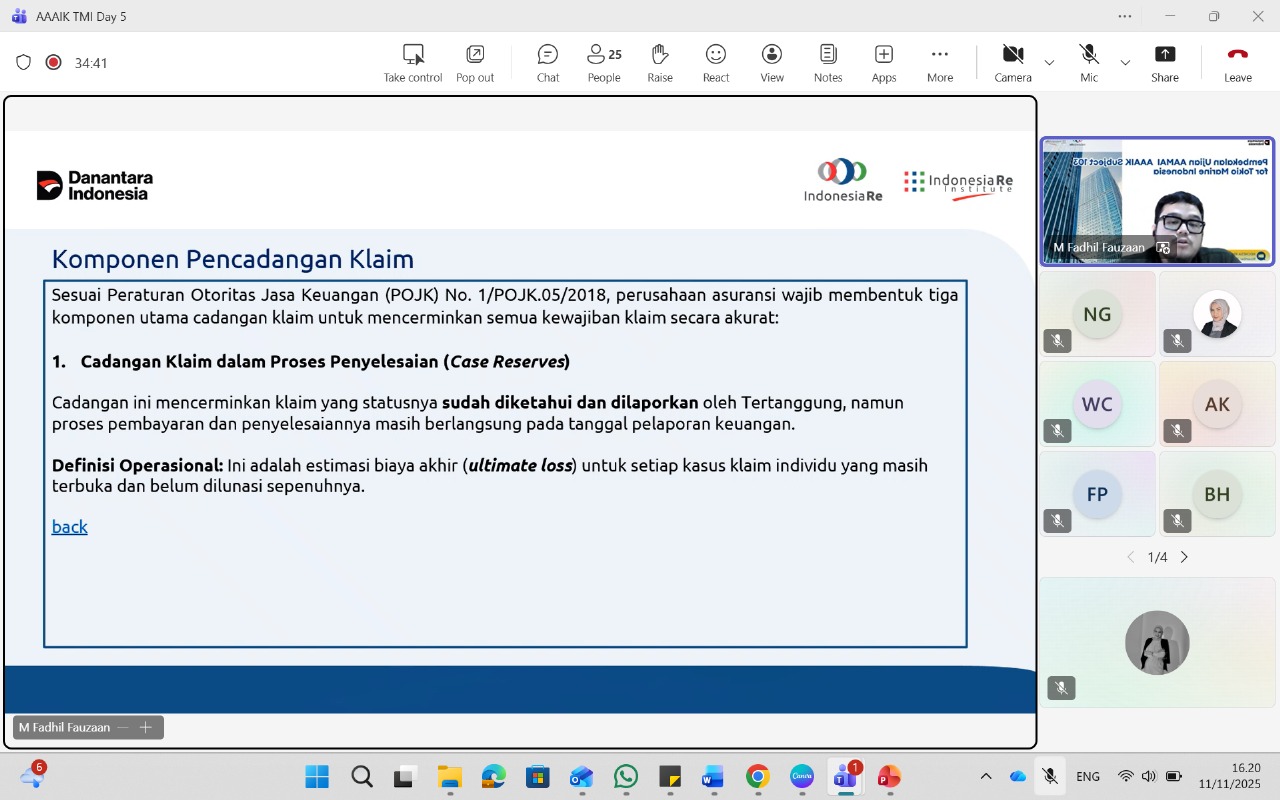The image size is (1280, 800).
Task: Toggle system tray microphone mute icon
Action: tap(1049, 776)
